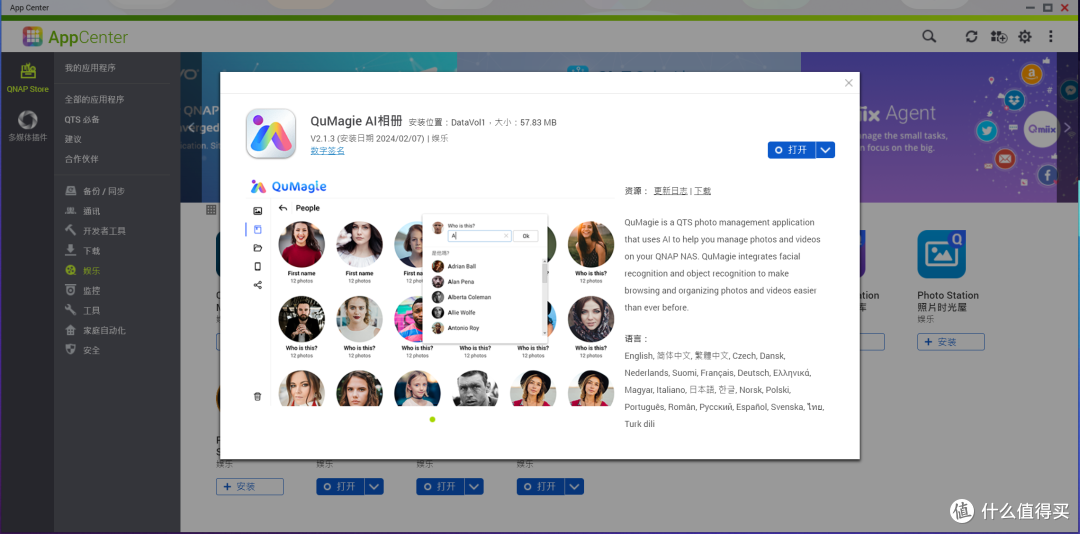Click the bottom-left 安装 button
The image size is (1080, 534).
click(x=249, y=486)
